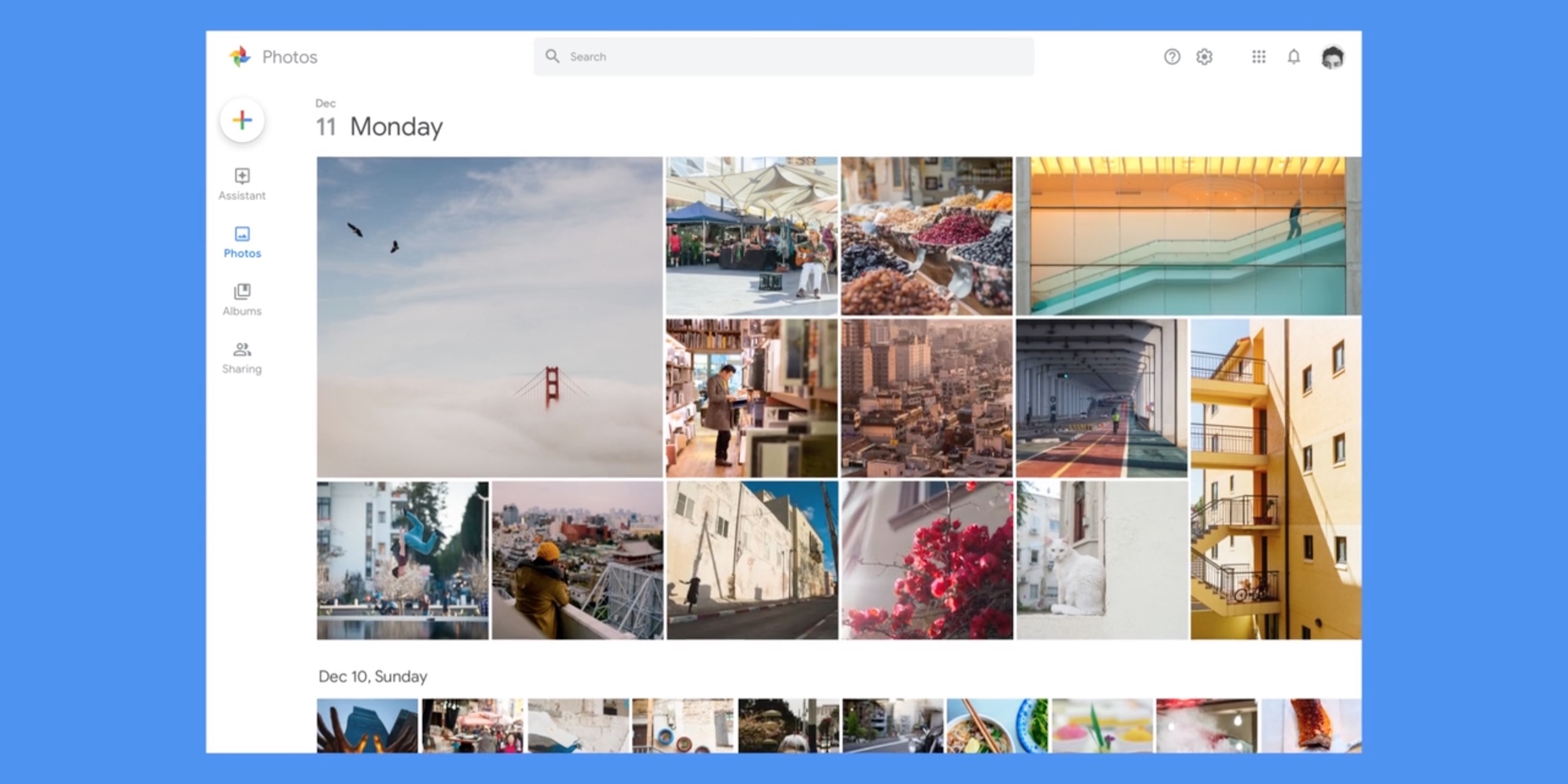Open the Sharing section

point(243,358)
